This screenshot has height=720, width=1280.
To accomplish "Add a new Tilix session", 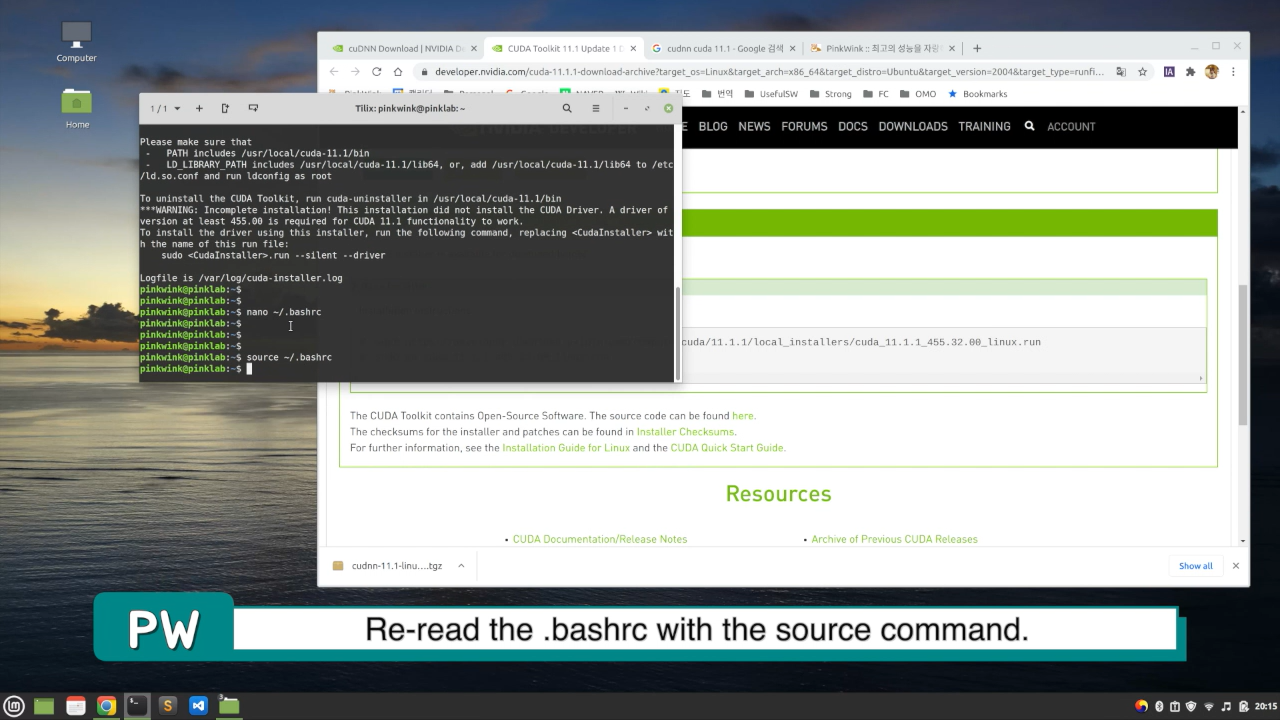I will (199, 108).
